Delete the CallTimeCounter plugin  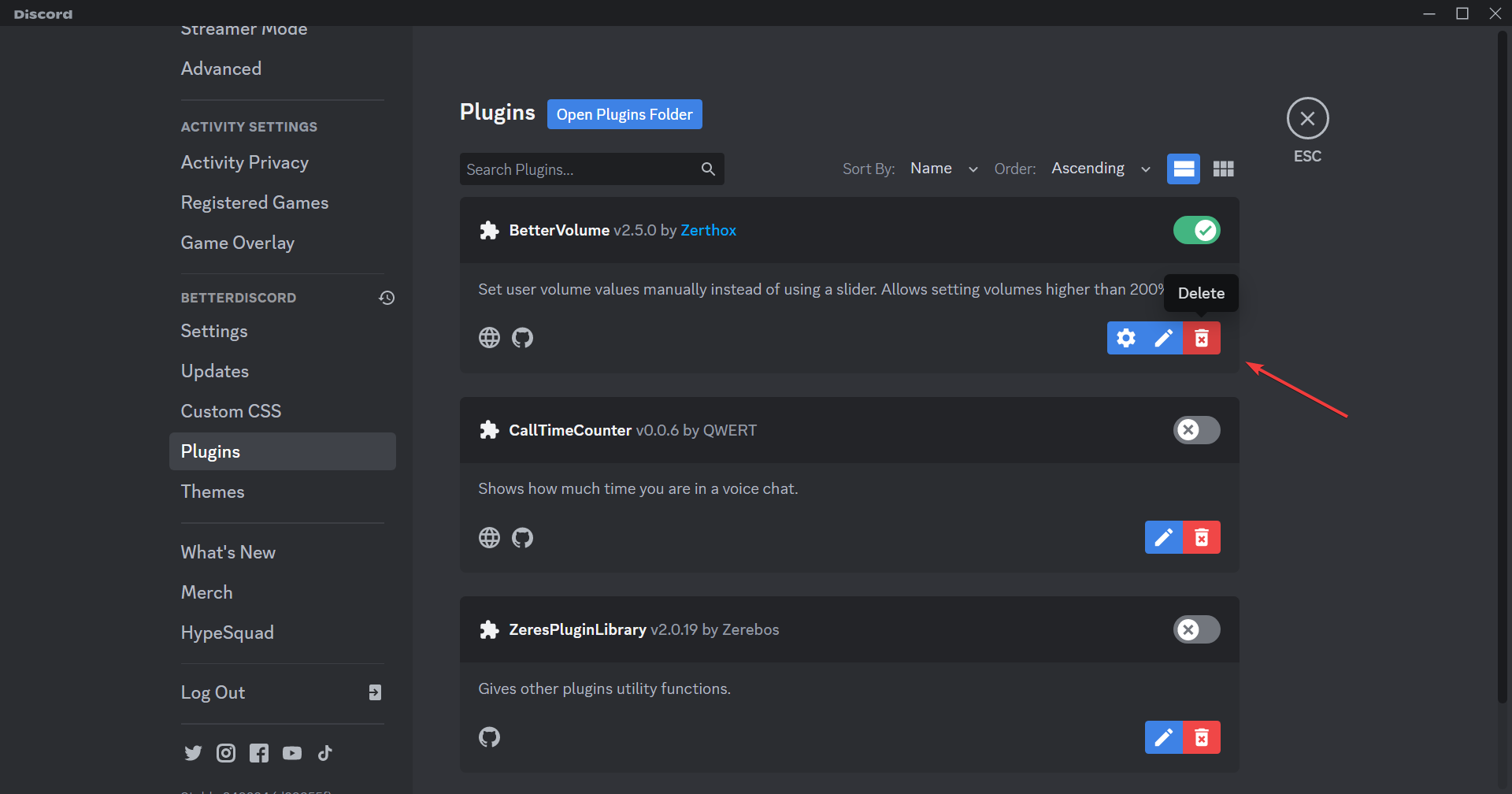coord(1202,537)
